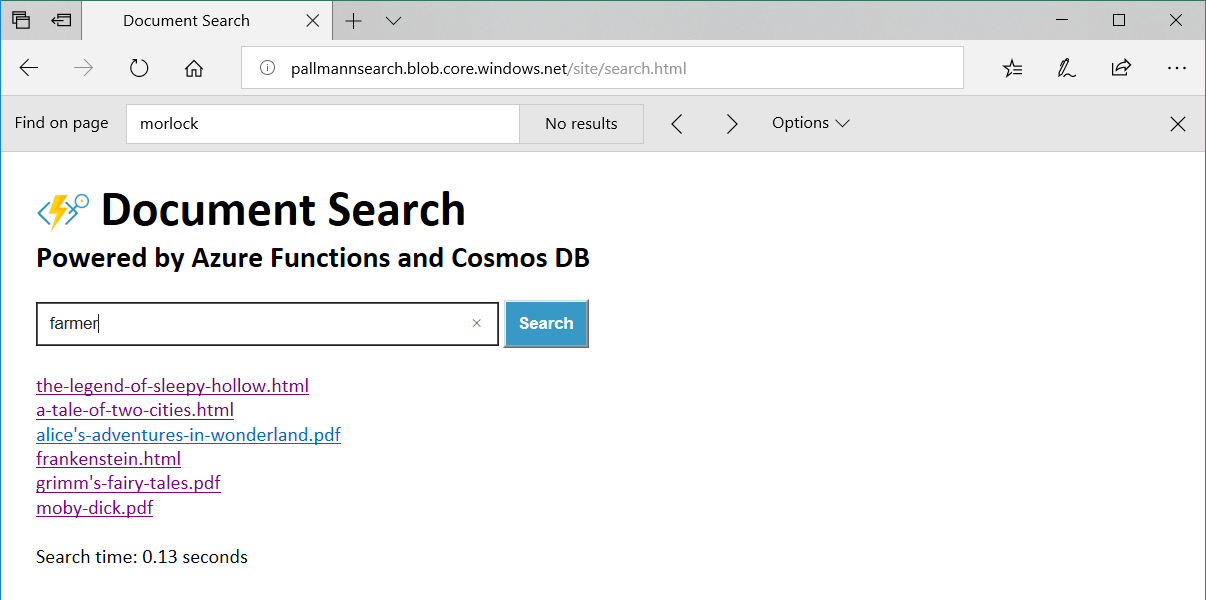Screen dimensions: 1206x600
Task: Go to previous find result
Action: 677,124
